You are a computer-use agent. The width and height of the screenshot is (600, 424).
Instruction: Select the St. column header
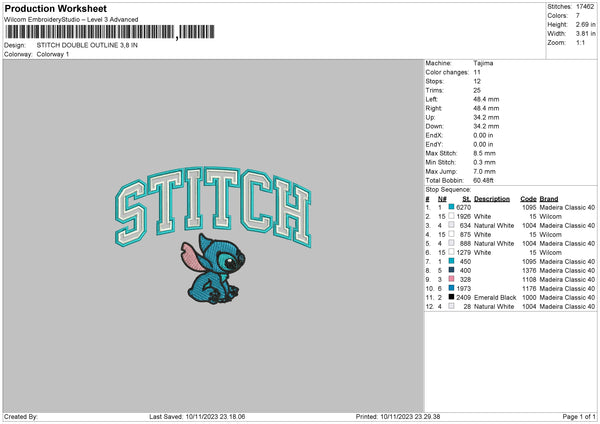point(466,199)
